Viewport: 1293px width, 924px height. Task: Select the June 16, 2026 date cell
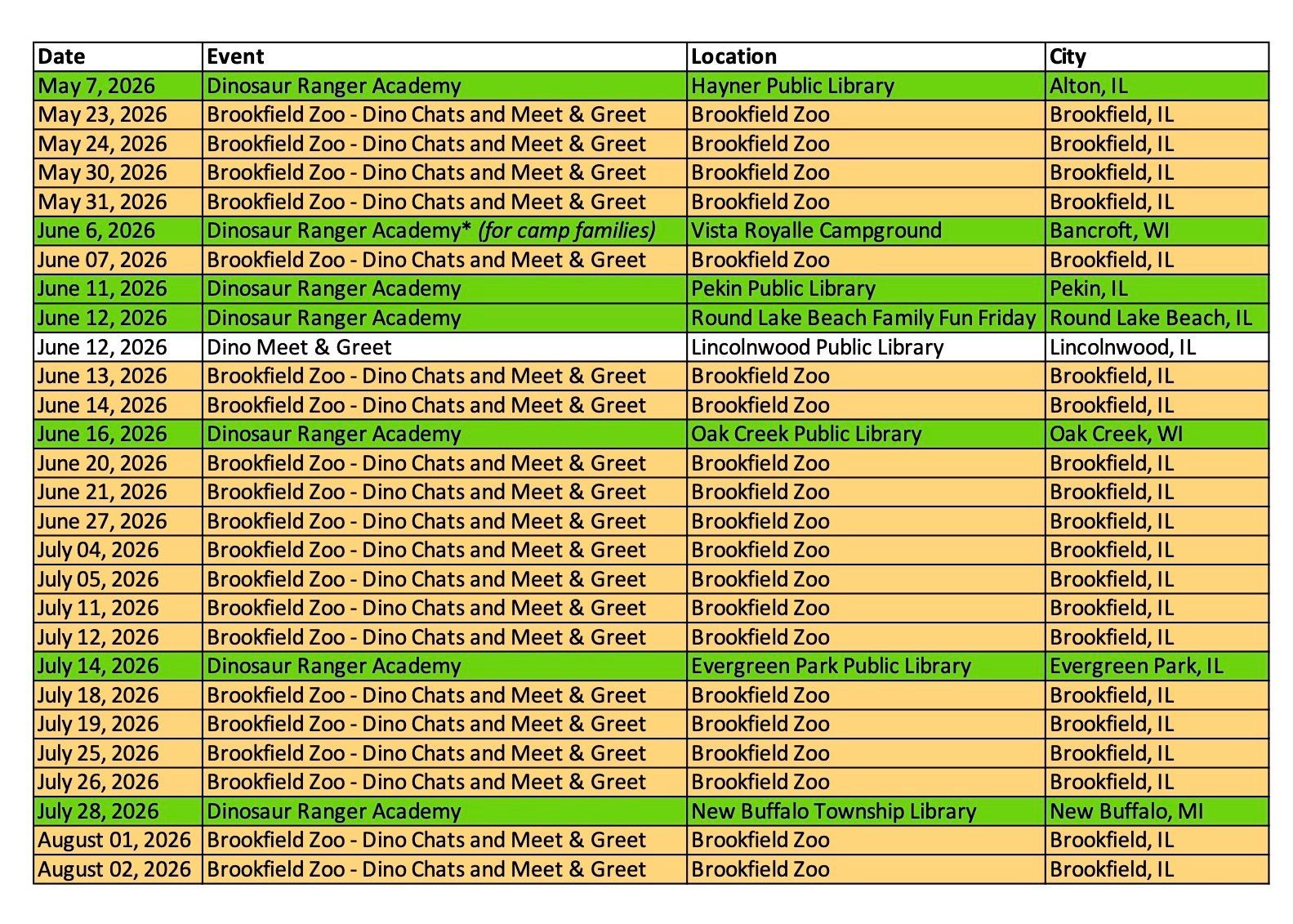pos(118,434)
